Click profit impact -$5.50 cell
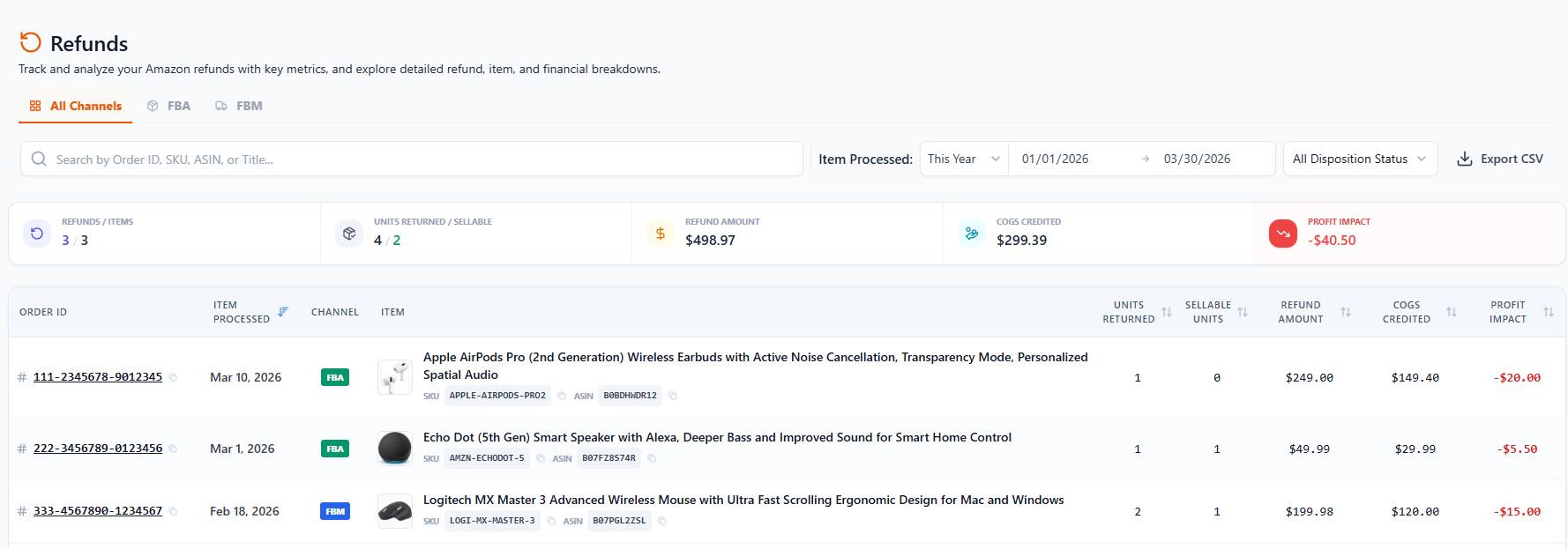This screenshot has height=549, width=1568. 1517,449
